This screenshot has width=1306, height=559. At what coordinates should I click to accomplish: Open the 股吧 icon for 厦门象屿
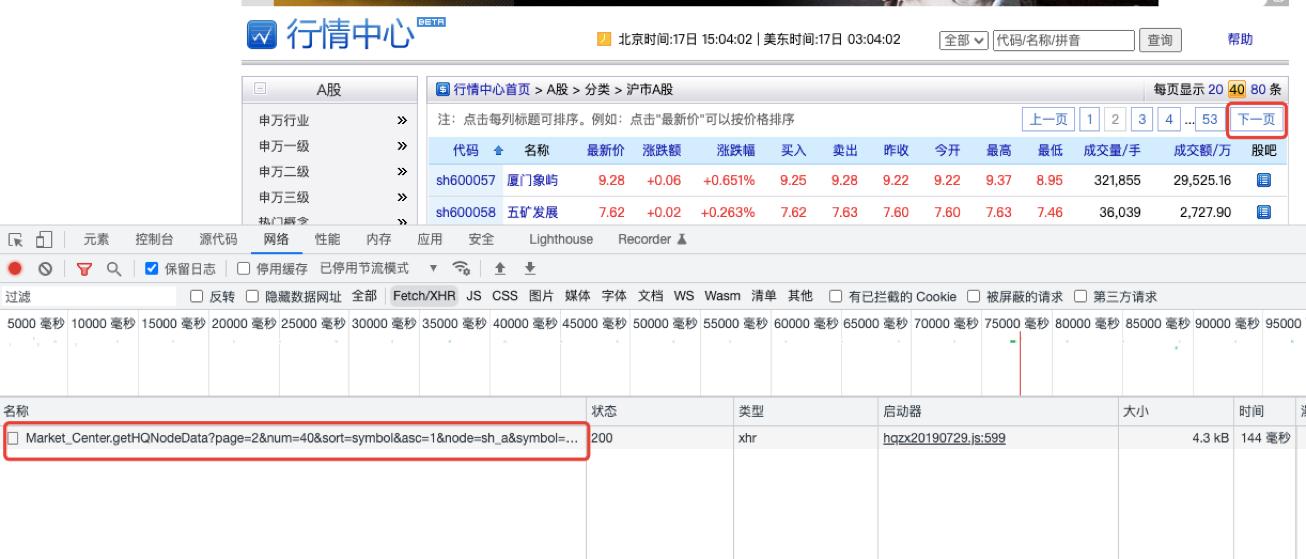click(1262, 180)
